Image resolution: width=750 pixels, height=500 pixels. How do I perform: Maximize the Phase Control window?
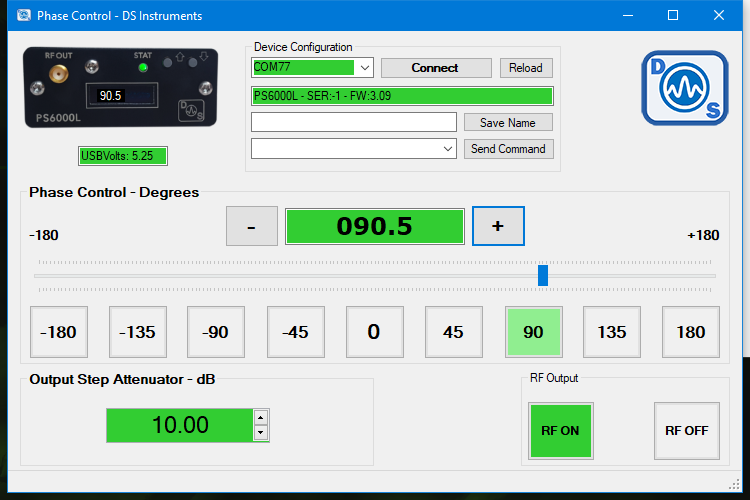pos(673,15)
